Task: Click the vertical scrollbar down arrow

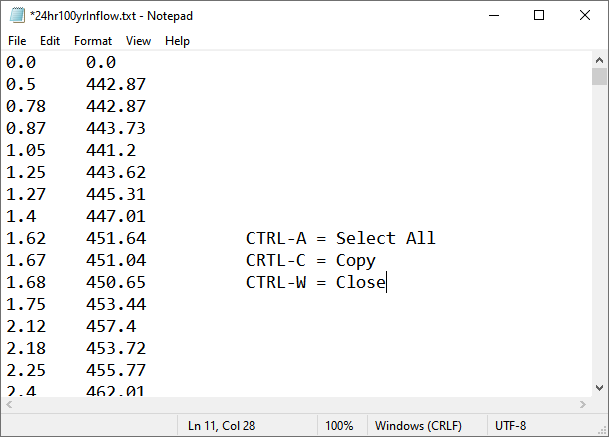Action: (599, 388)
